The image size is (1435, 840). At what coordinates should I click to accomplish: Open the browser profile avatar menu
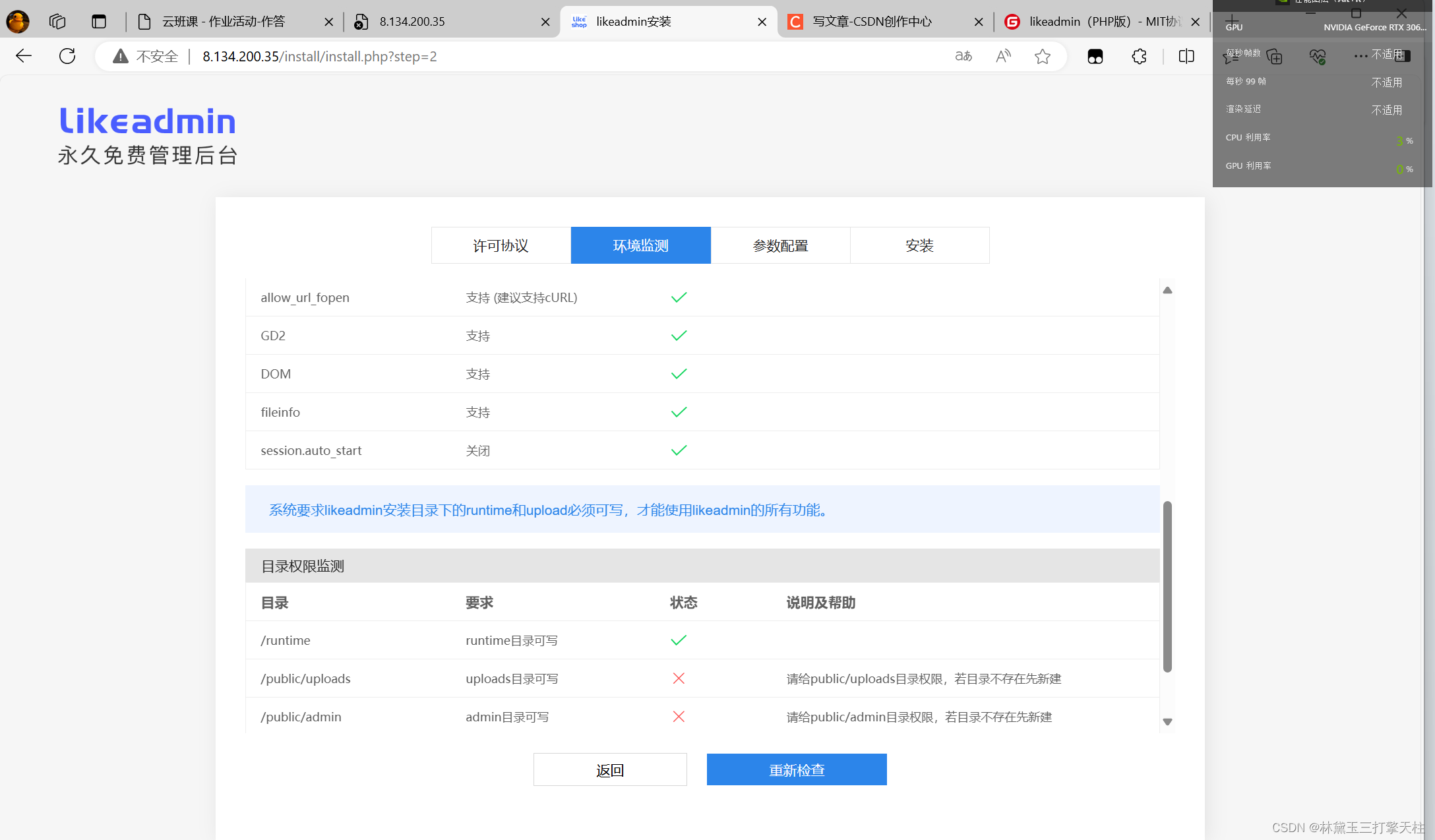tap(17, 21)
